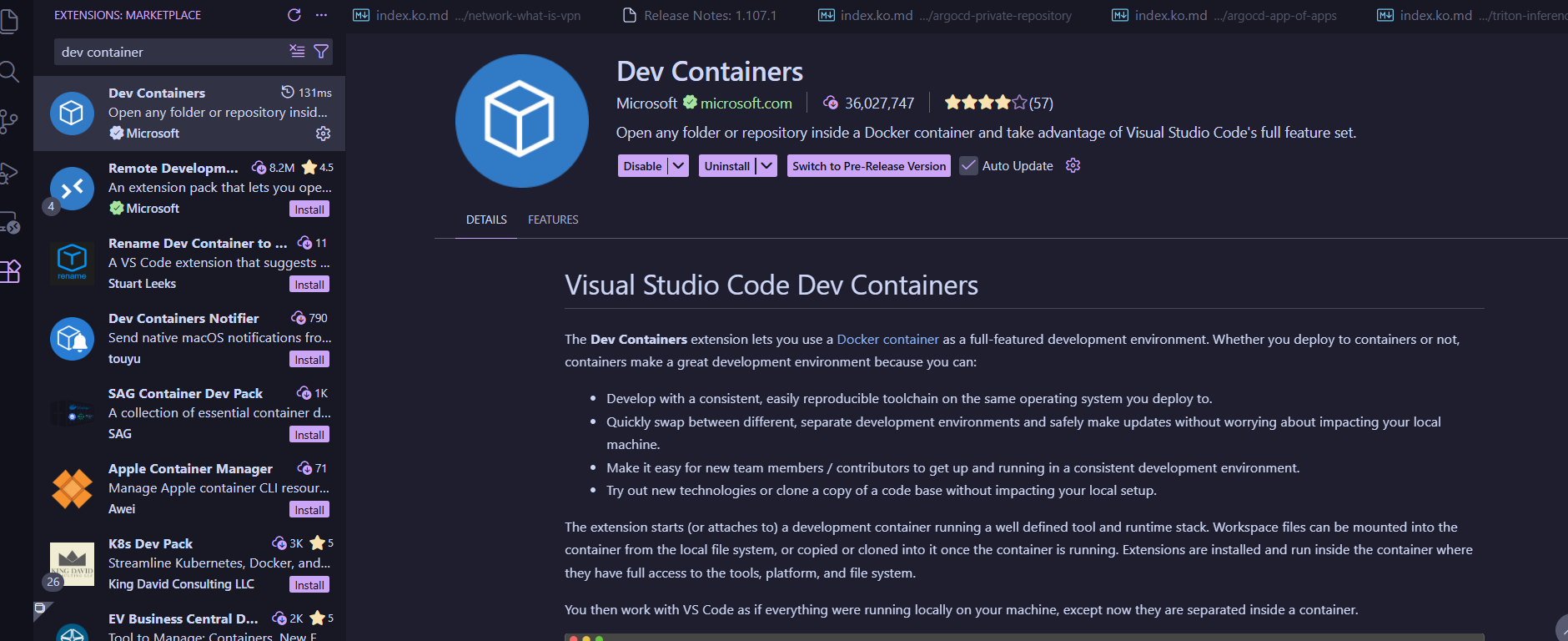1568x641 pixels.
Task: Open index.ko.md argocd-app-of-apps tab
Action: point(1224,15)
